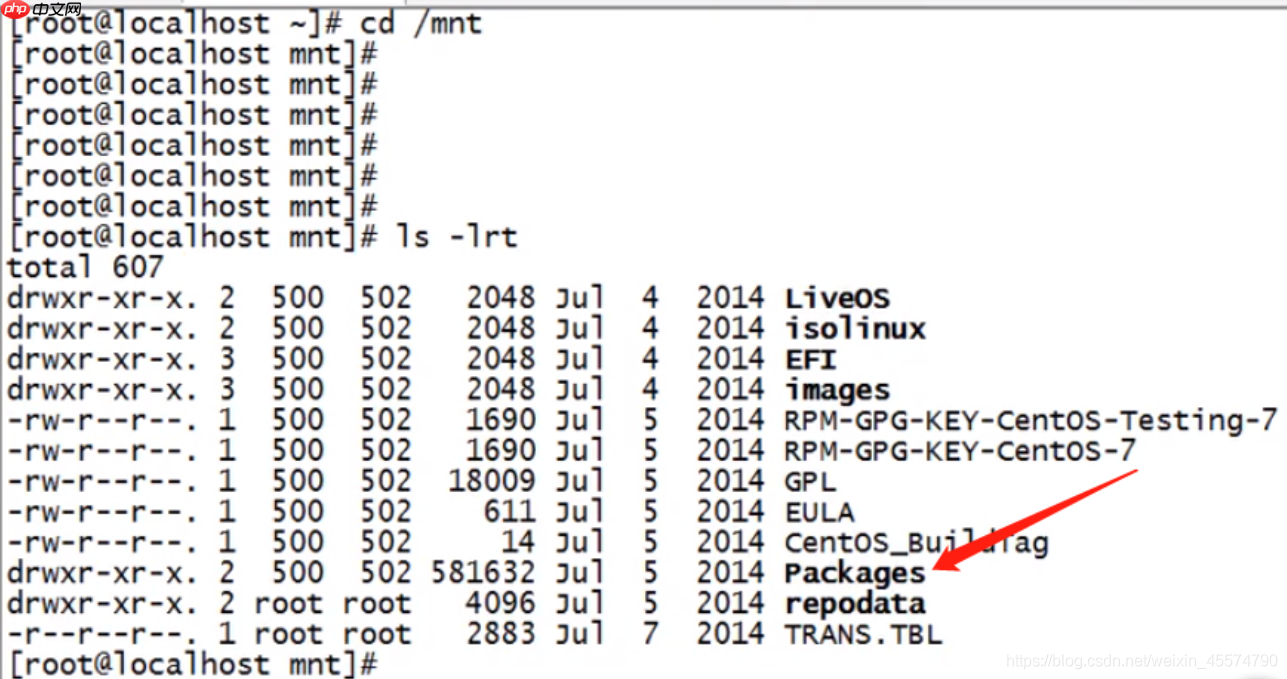Click the 611 size value
Viewport: 1287px width, 679px height.
[510, 512]
